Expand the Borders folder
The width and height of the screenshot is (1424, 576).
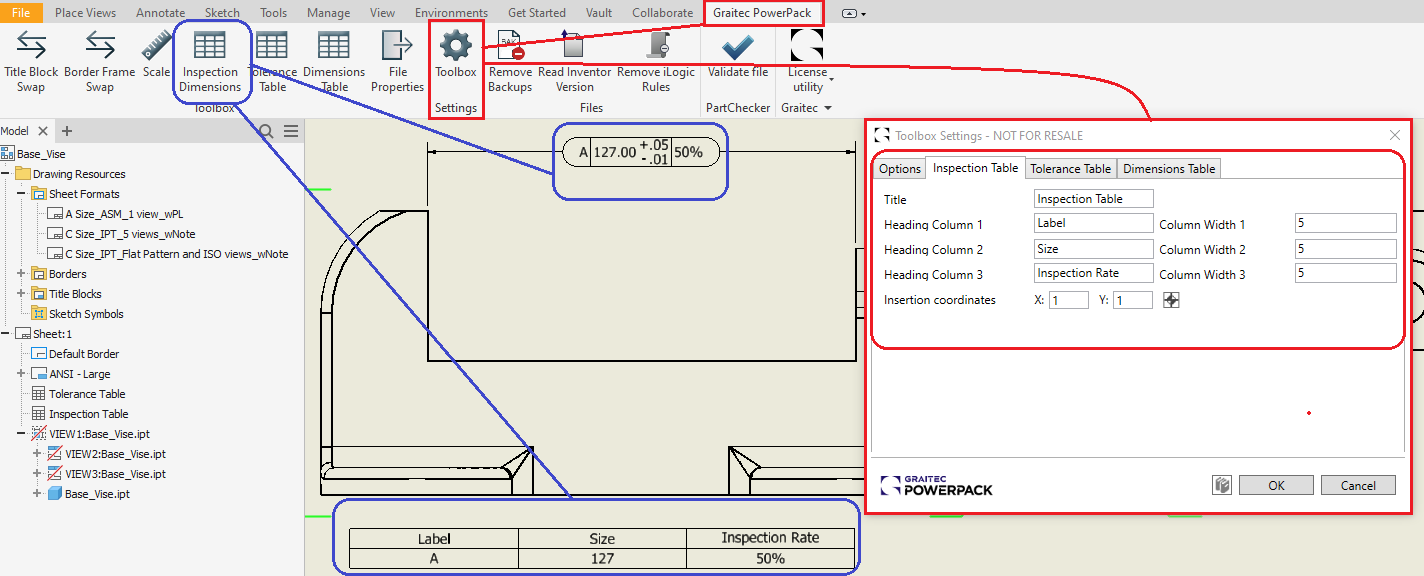coord(22,274)
